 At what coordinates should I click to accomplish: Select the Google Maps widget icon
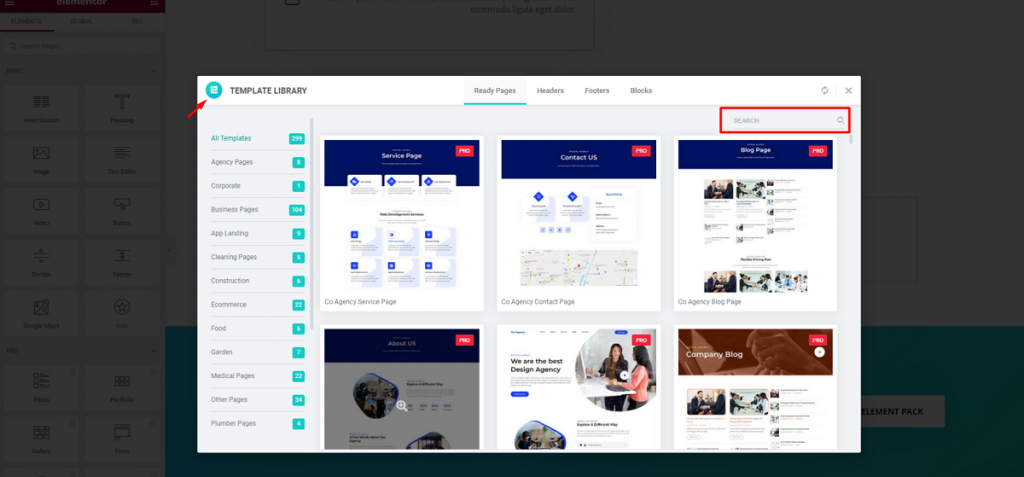coord(41,307)
